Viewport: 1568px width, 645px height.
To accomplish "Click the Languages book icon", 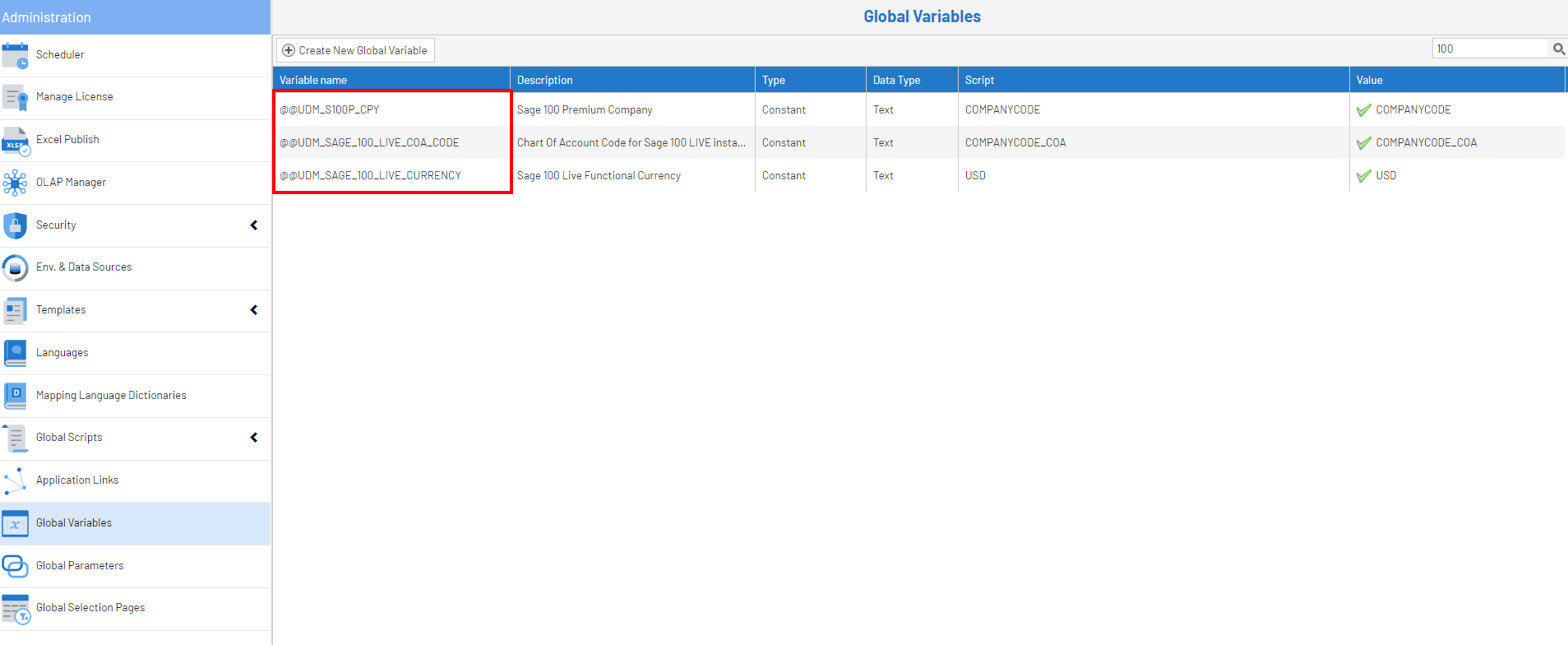I will point(15,353).
